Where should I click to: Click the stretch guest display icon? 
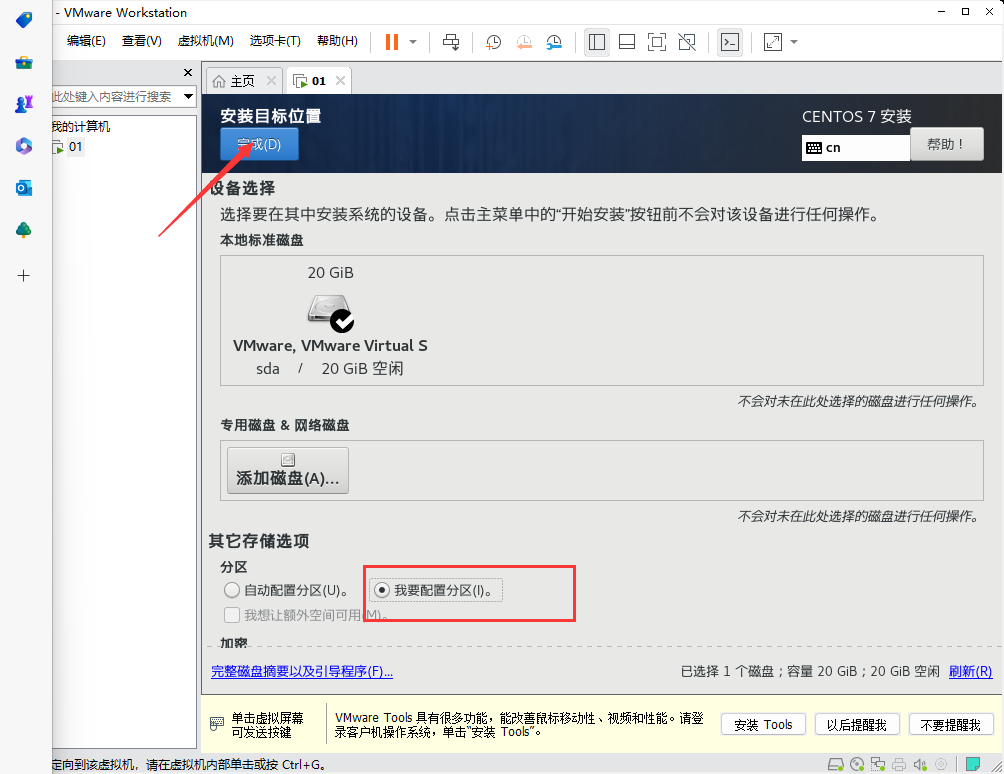pyautogui.click(x=773, y=42)
